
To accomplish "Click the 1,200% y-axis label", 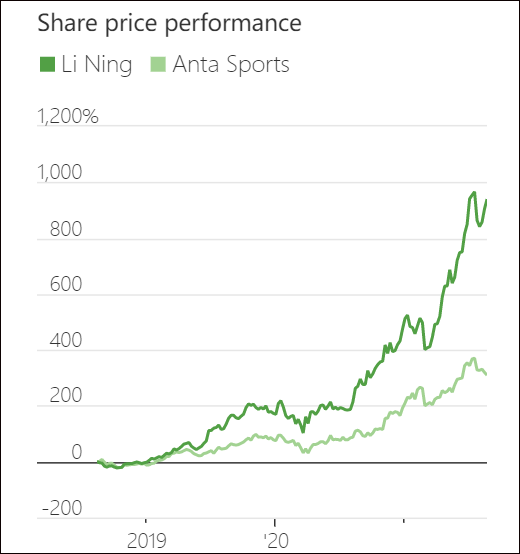I will point(67,116).
